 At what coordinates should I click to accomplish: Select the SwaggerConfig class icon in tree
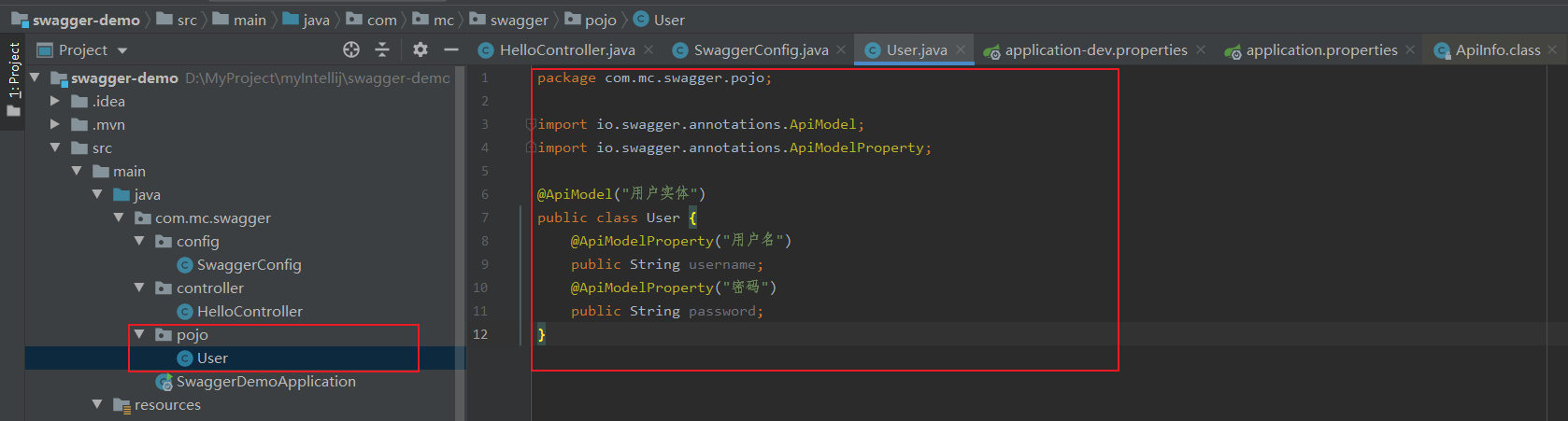click(x=185, y=265)
